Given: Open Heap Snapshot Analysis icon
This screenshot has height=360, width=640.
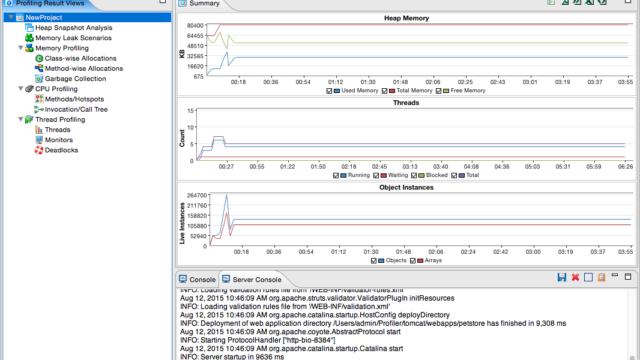Looking at the screenshot, I should point(29,28).
